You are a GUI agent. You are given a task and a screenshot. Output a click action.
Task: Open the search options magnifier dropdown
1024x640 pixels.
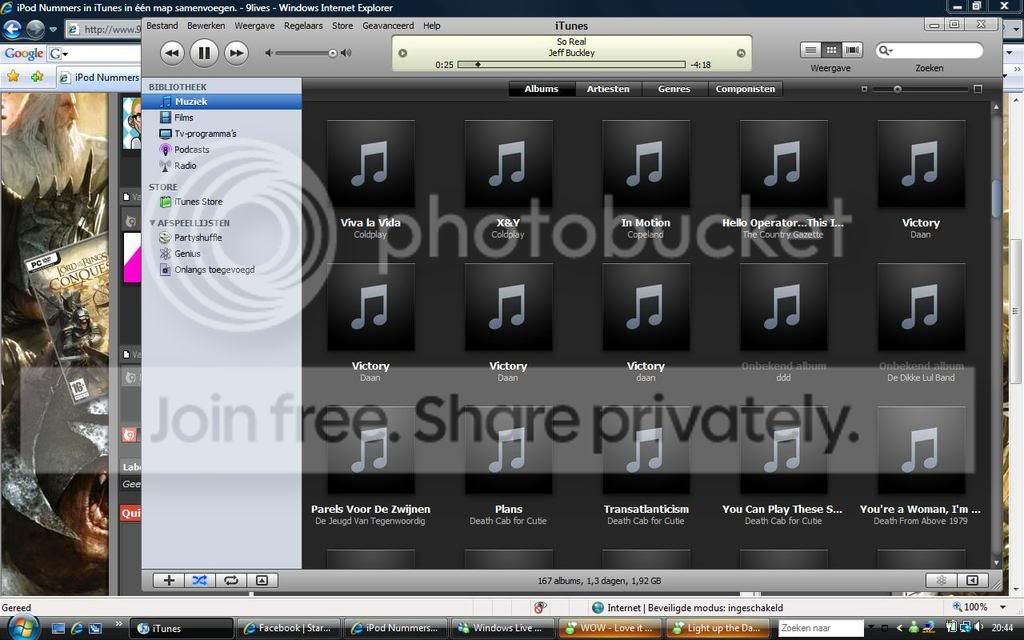(886, 50)
